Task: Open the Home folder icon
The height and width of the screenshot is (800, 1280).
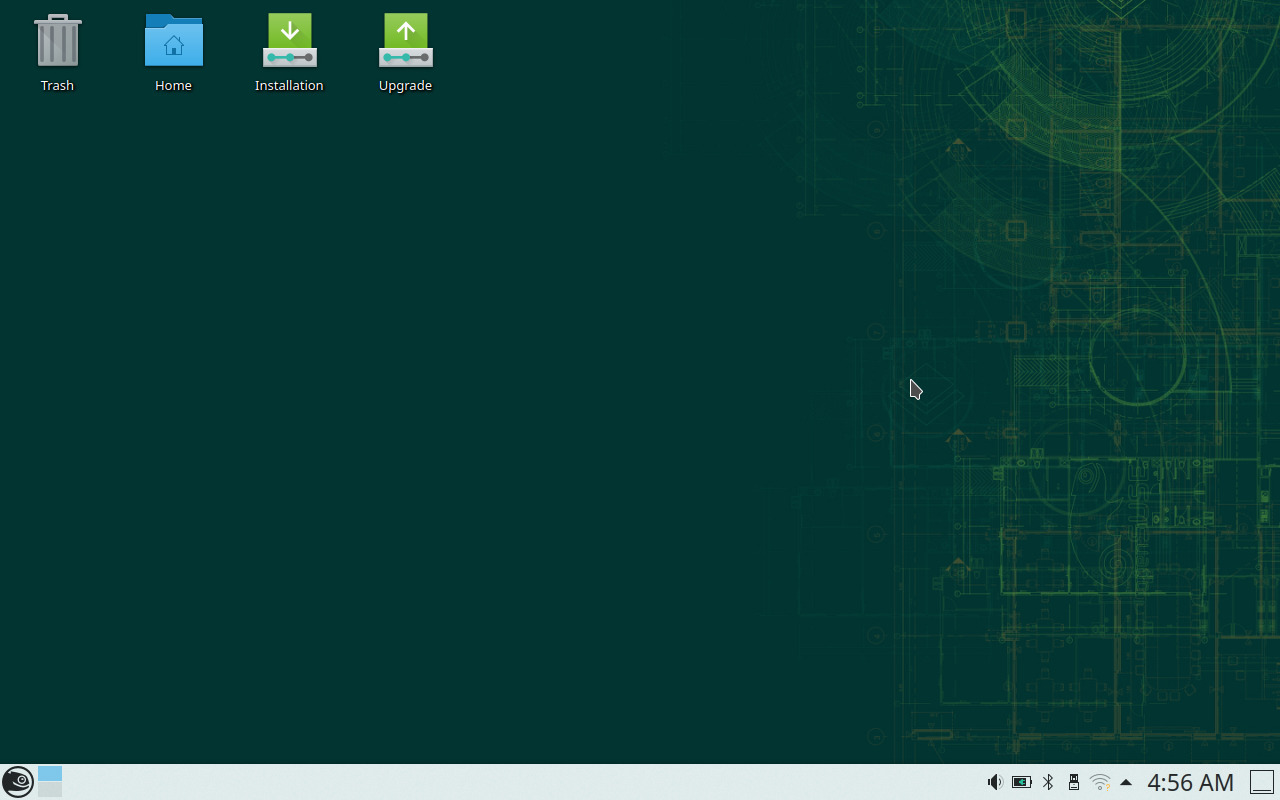Action: pyautogui.click(x=173, y=41)
